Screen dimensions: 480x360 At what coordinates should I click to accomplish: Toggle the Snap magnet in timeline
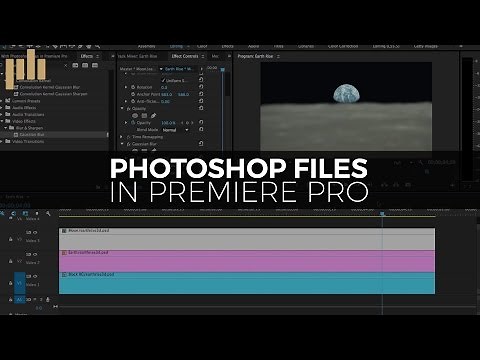point(14,213)
